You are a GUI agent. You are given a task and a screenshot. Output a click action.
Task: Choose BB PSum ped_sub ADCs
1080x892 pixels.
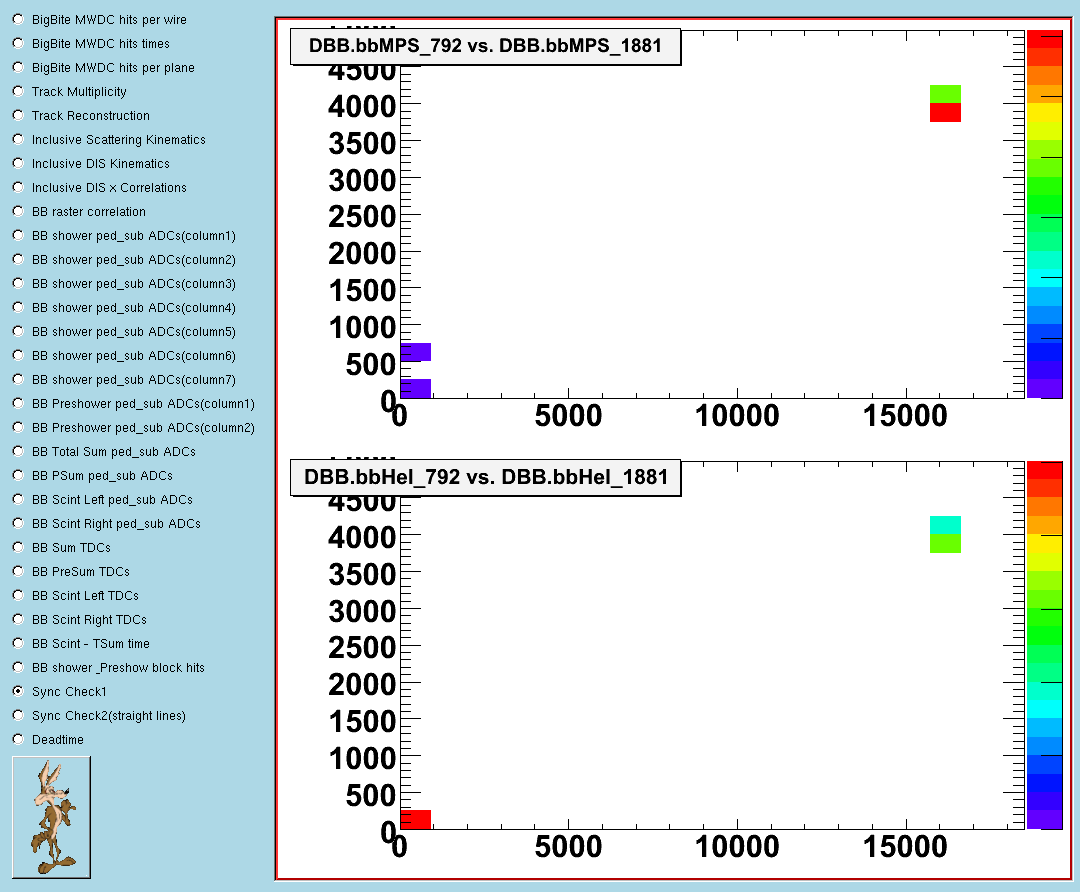(x=19, y=476)
